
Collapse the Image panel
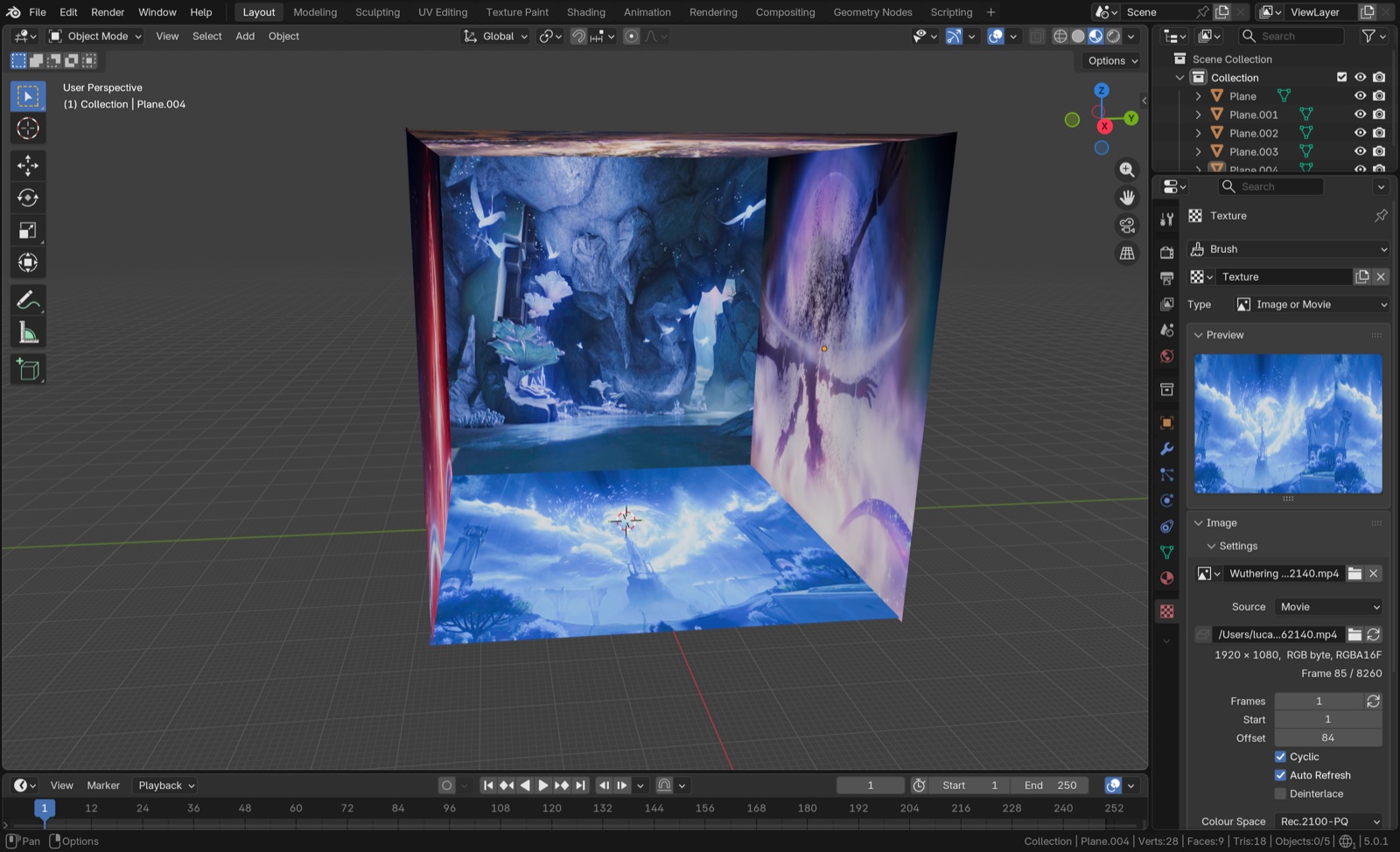point(1199,523)
